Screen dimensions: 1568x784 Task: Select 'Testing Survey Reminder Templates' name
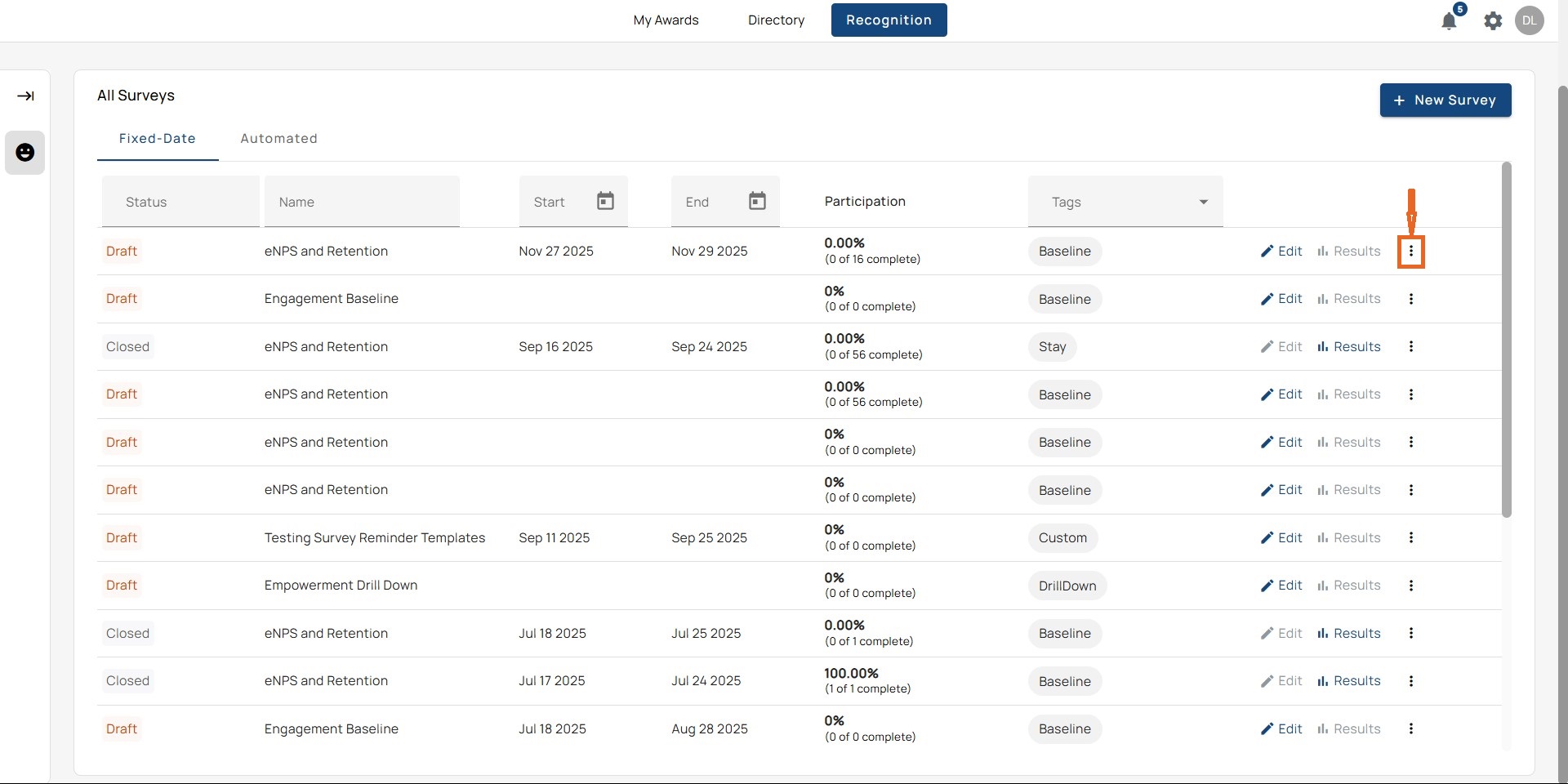point(375,538)
